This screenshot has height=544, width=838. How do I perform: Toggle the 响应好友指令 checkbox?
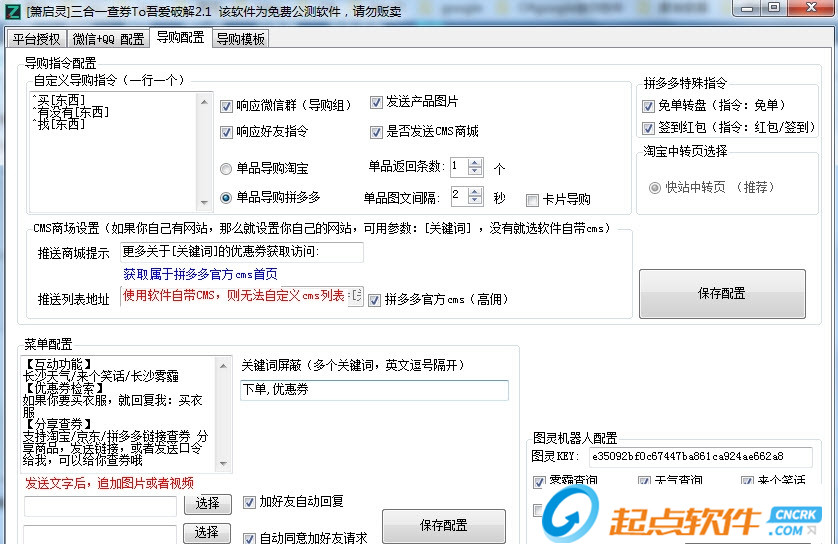(x=226, y=132)
